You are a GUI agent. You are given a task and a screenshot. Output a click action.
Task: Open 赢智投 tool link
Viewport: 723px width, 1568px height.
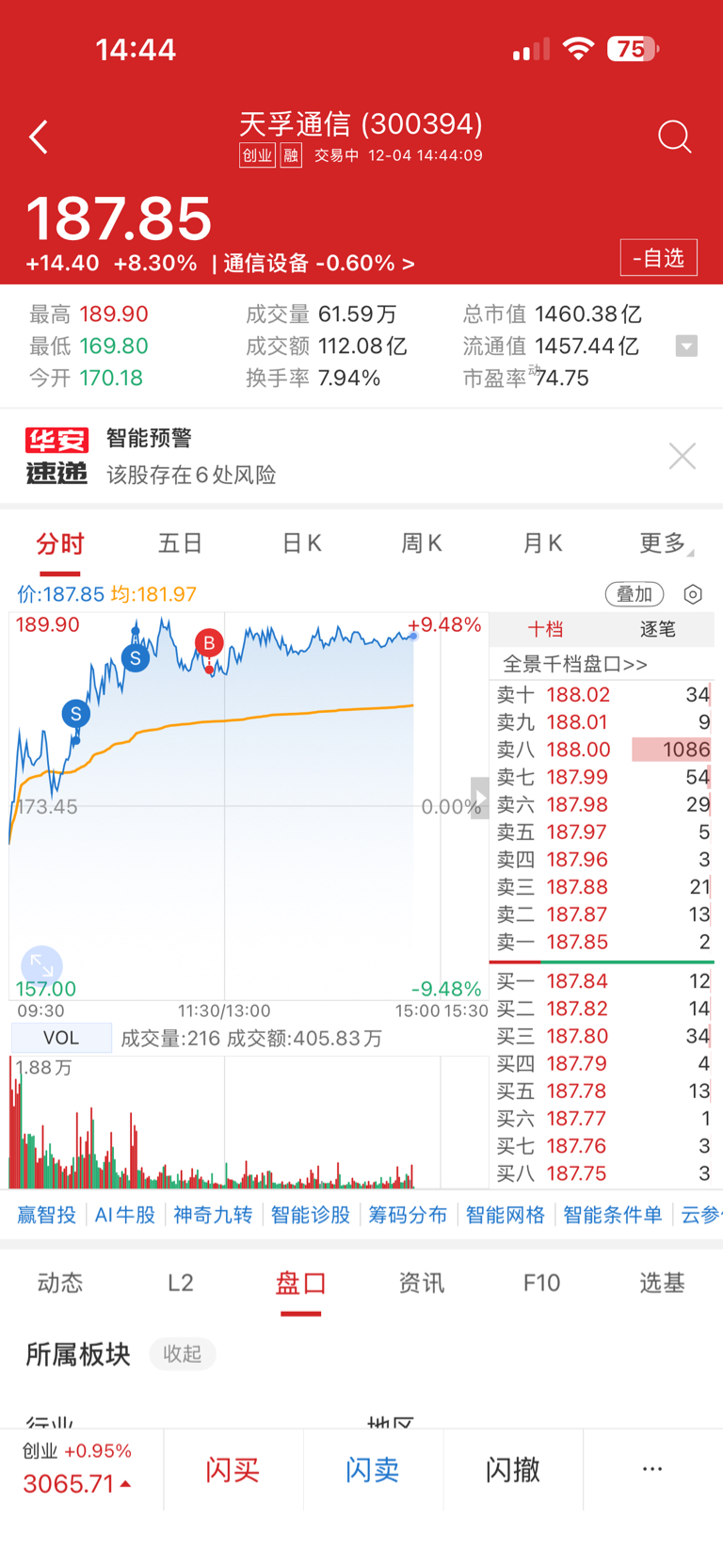[x=46, y=1215]
